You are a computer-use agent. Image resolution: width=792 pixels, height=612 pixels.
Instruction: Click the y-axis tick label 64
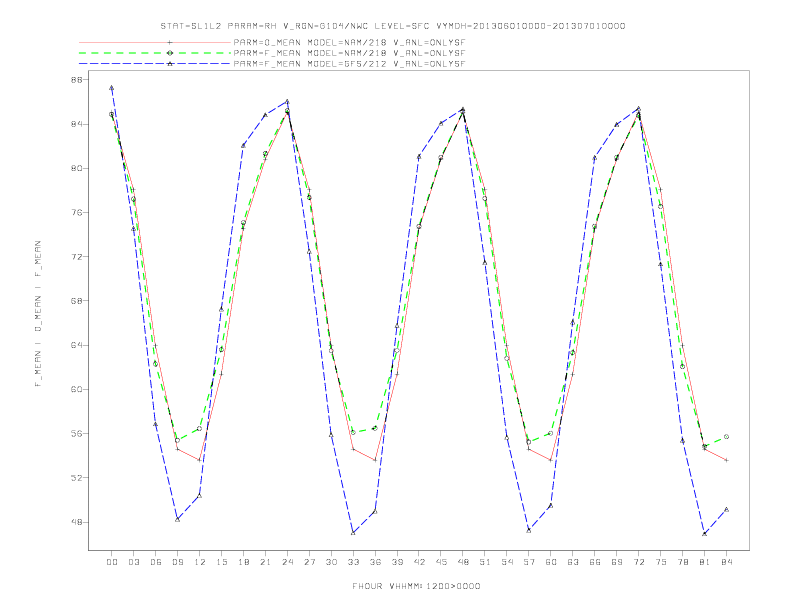pyautogui.click(x=78, y=345)
